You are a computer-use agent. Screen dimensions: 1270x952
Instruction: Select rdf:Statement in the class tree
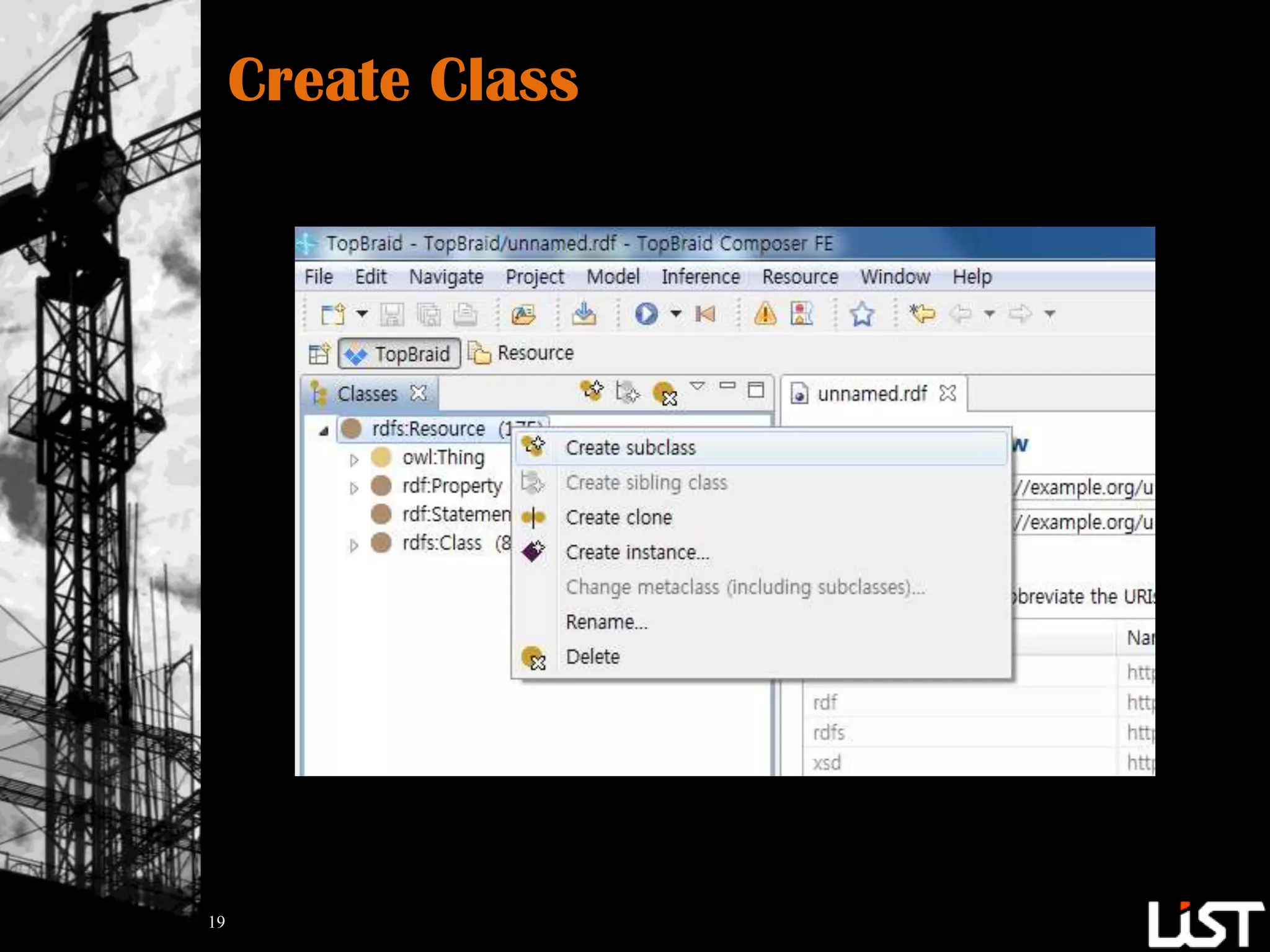click(456, 514)
